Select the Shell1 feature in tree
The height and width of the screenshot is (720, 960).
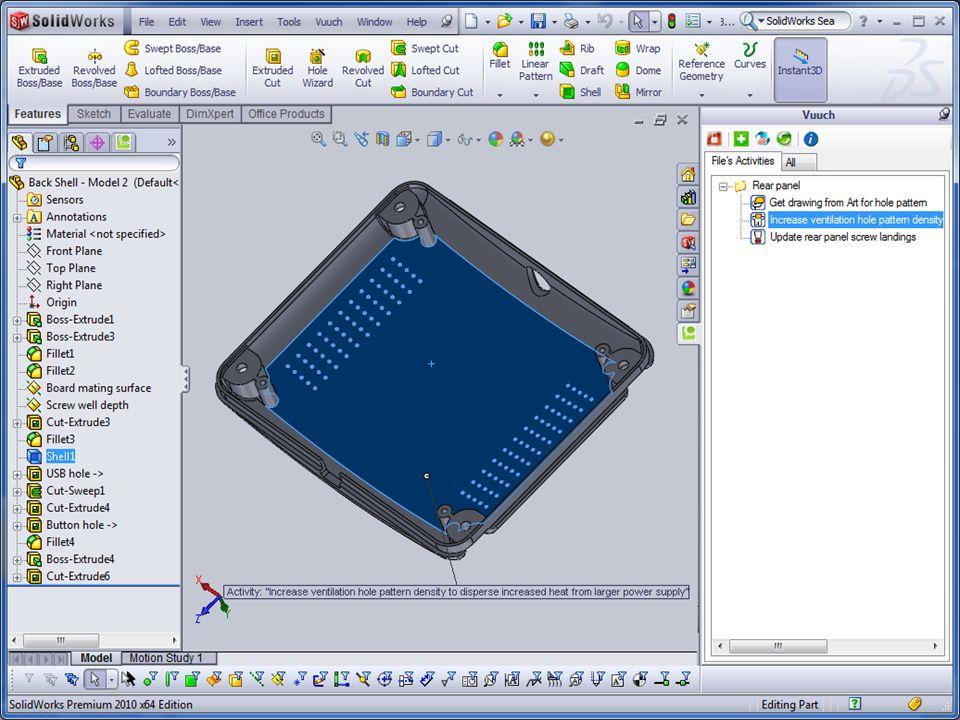pos(61,457)
